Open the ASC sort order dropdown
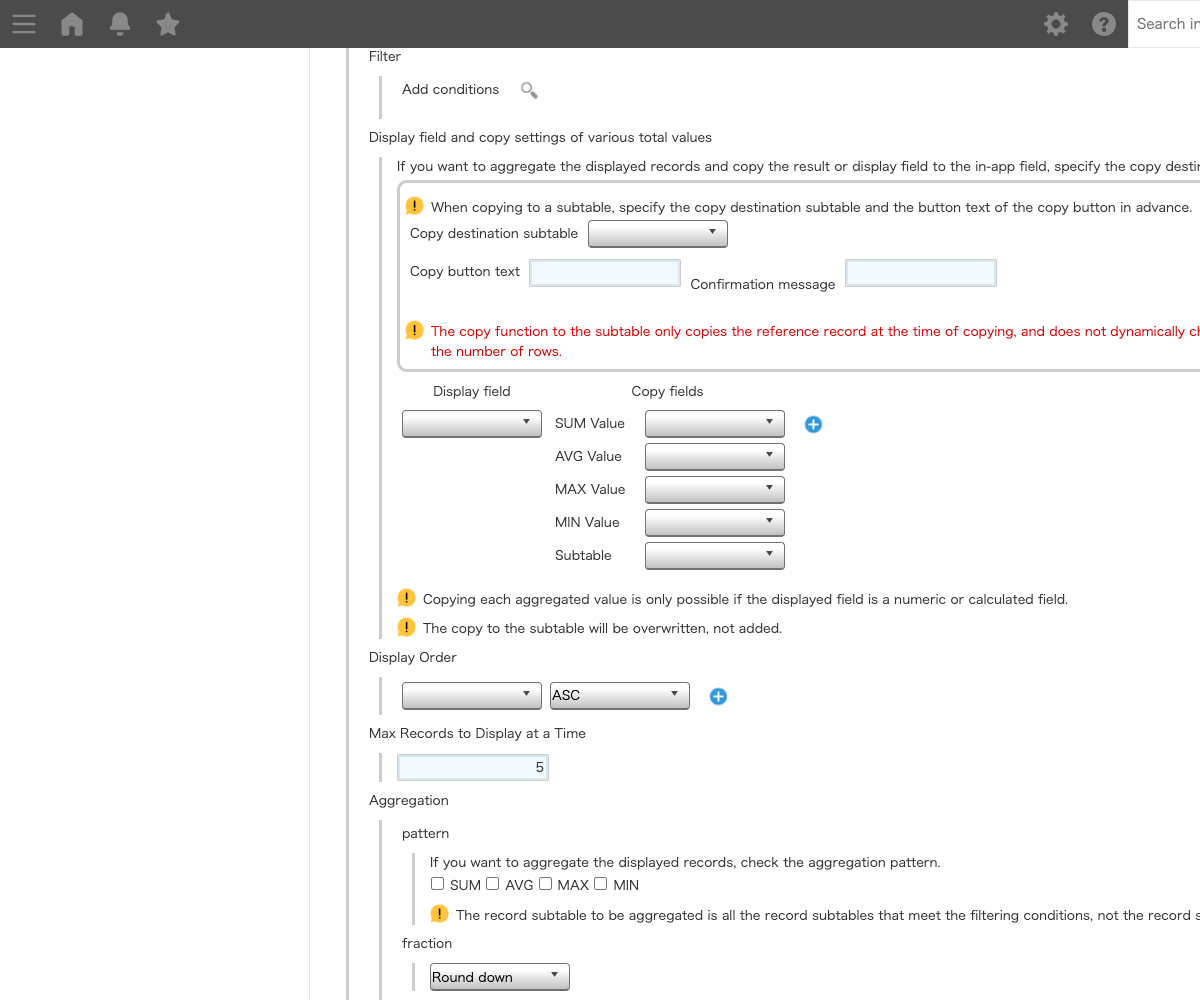Image resolution: width=1200 pixels, height=1000 pixels. pos(619,695)
